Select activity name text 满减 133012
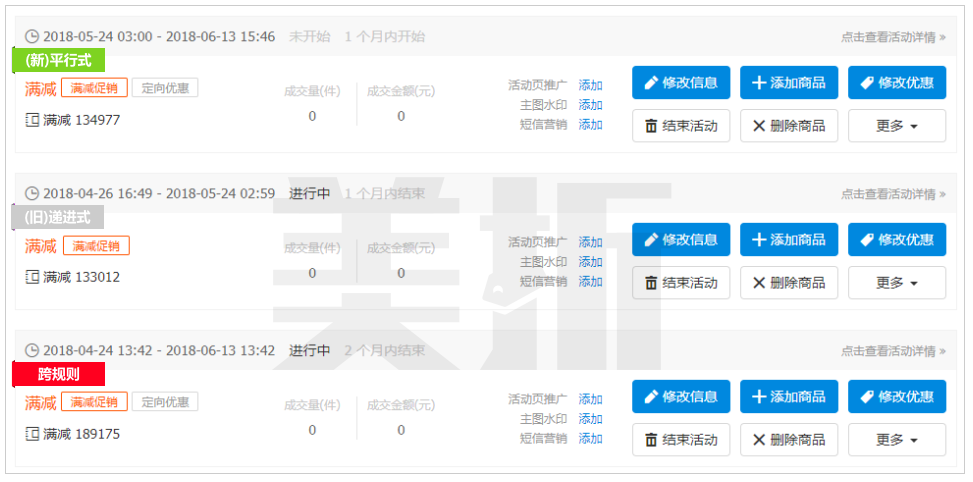Image resolution: width=973 pixels, height=482 pixels. coord(81,277)
